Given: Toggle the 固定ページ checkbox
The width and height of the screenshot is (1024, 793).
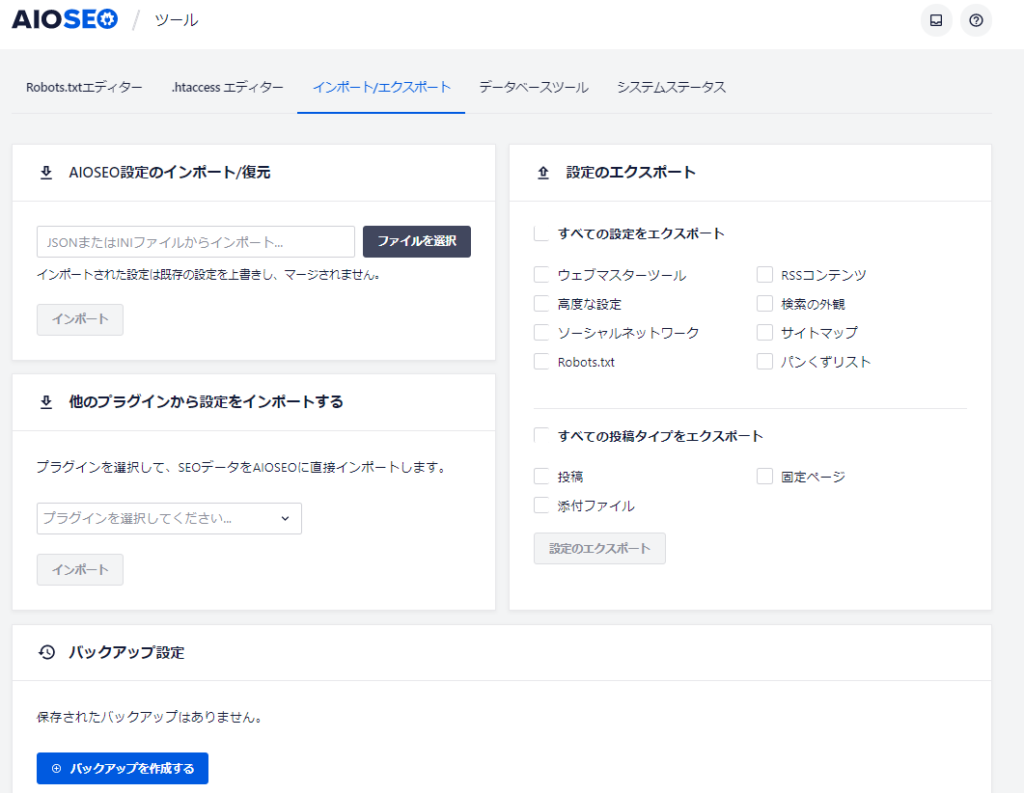Looking at the screenshot, I should pyautogui.click(x=765, y=476).
